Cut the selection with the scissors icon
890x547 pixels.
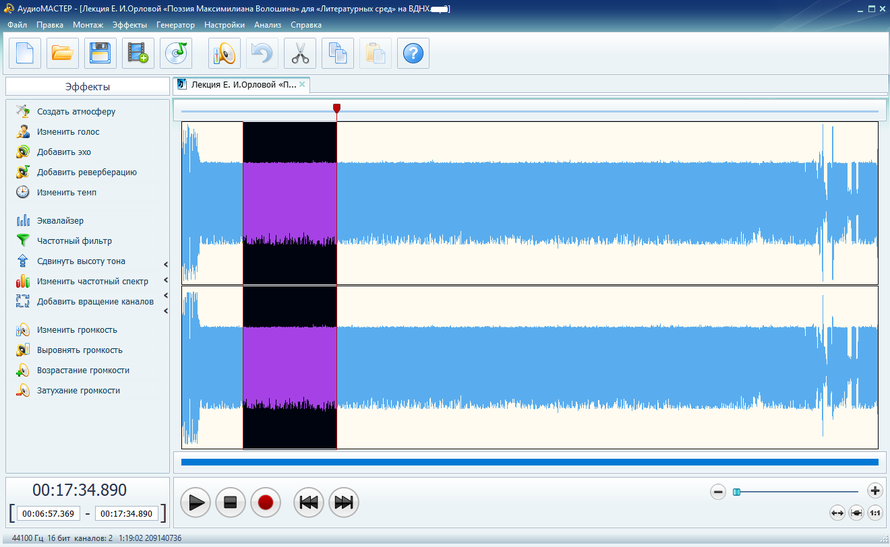click(x=300, y=53)
